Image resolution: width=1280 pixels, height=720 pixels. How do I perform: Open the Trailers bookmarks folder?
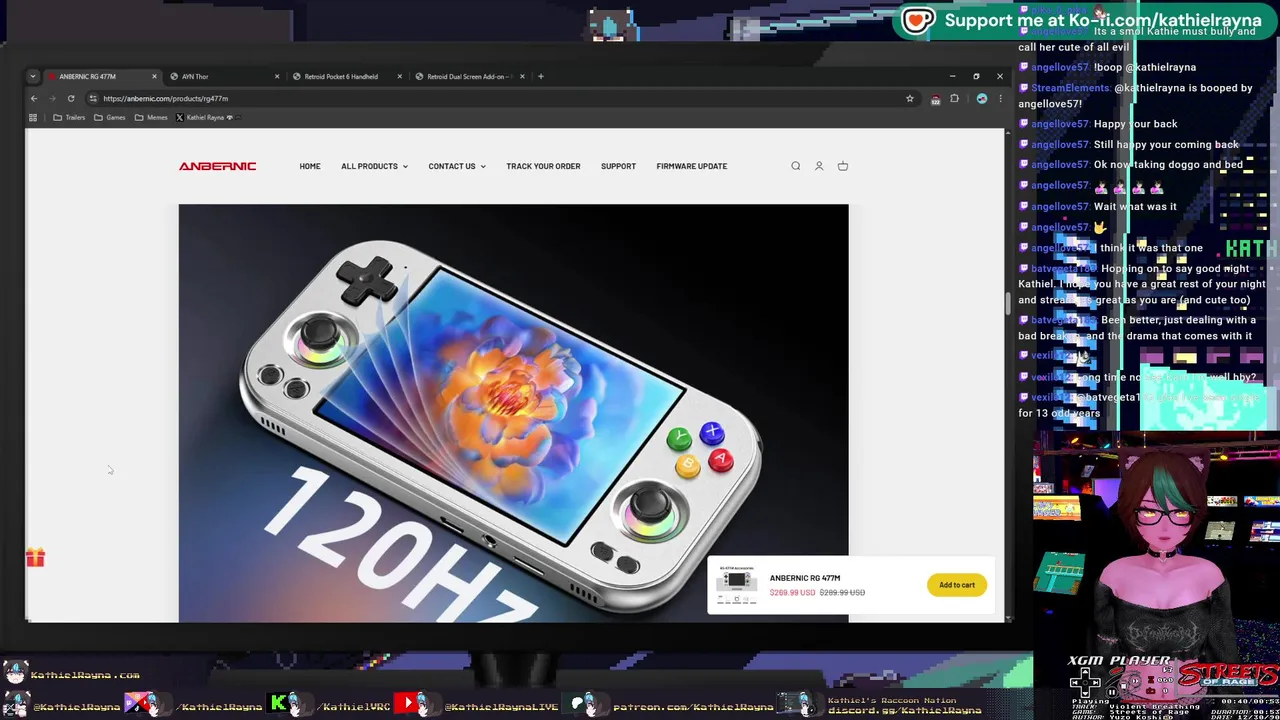(69, 117)
